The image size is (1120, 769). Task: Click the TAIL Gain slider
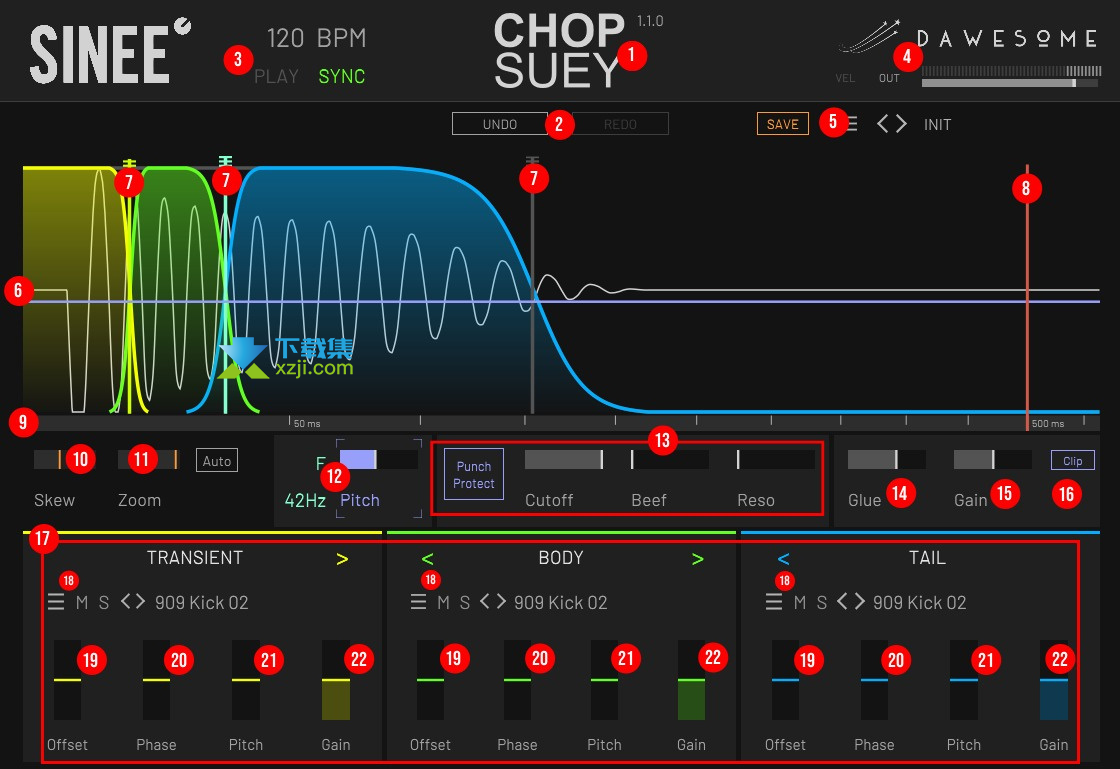click(x=1054, y=680)
